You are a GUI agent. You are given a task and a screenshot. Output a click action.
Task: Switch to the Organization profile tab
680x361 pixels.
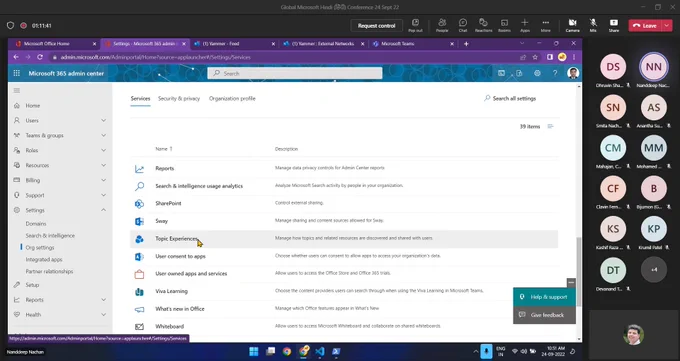pos(232,98)
